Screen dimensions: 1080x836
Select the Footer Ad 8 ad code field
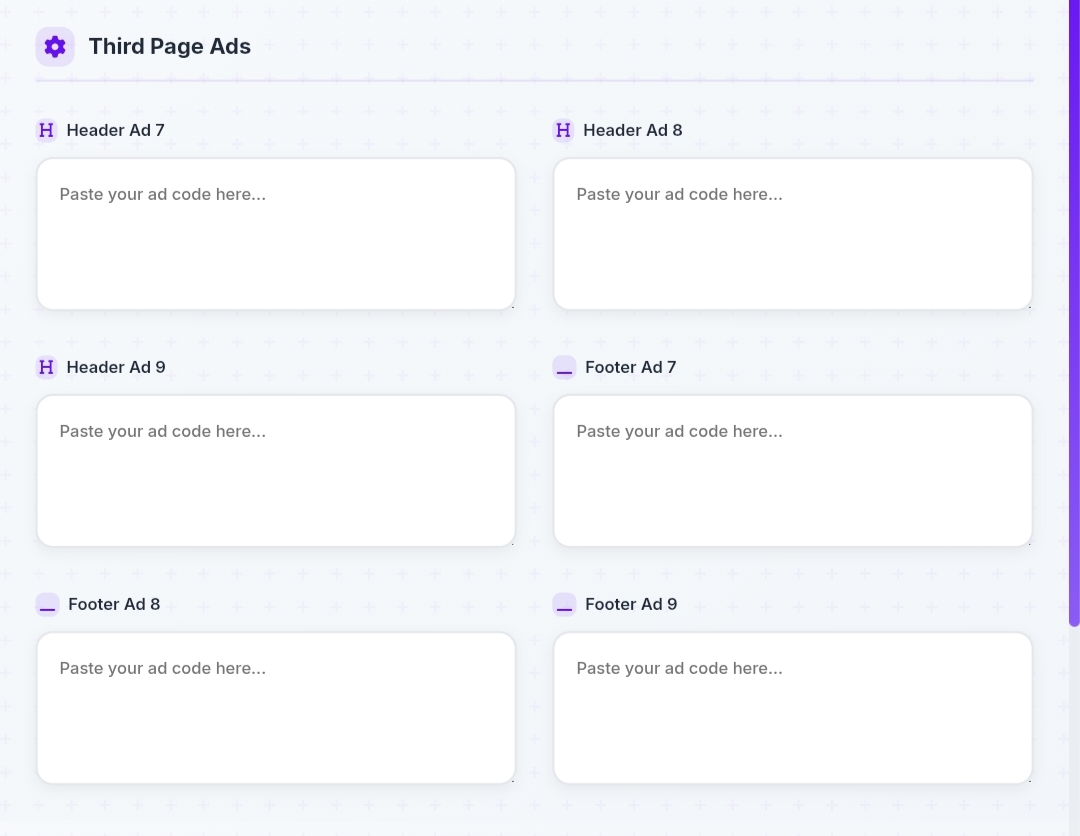tap(276, 708)
